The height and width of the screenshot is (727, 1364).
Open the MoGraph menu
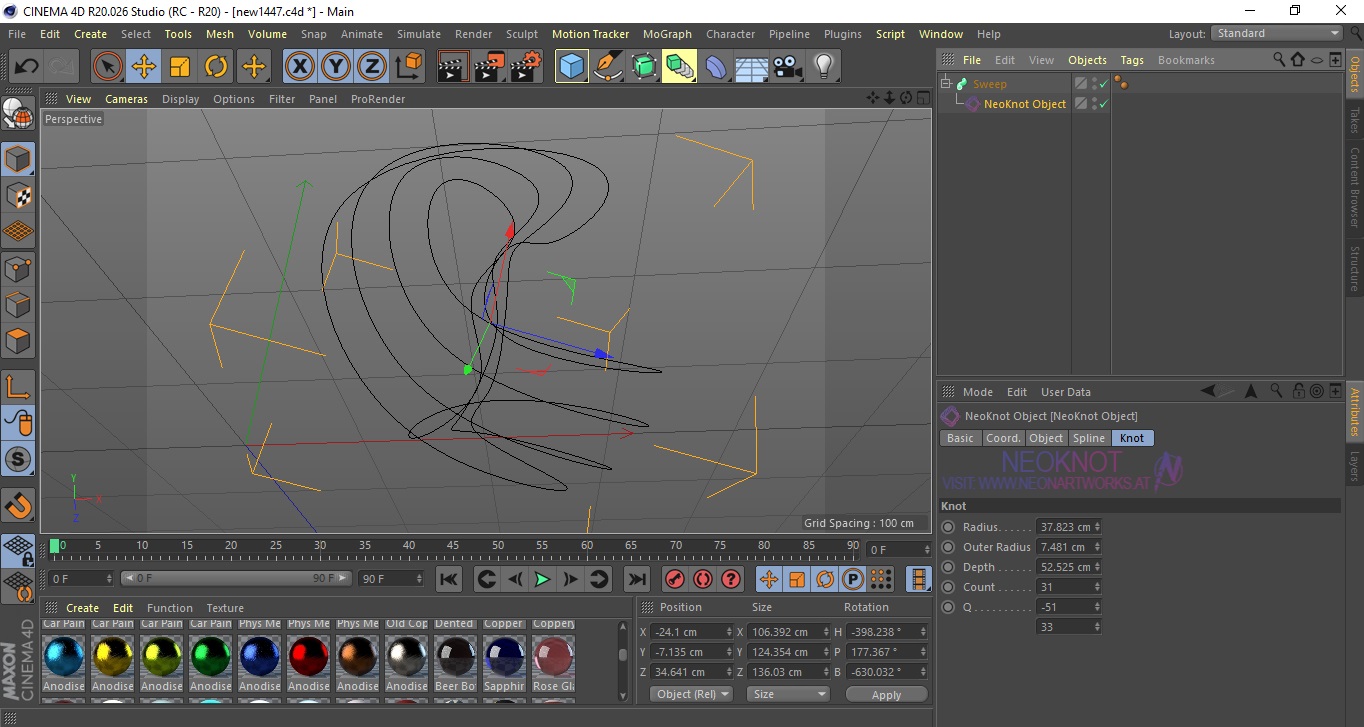click(667, 34)
